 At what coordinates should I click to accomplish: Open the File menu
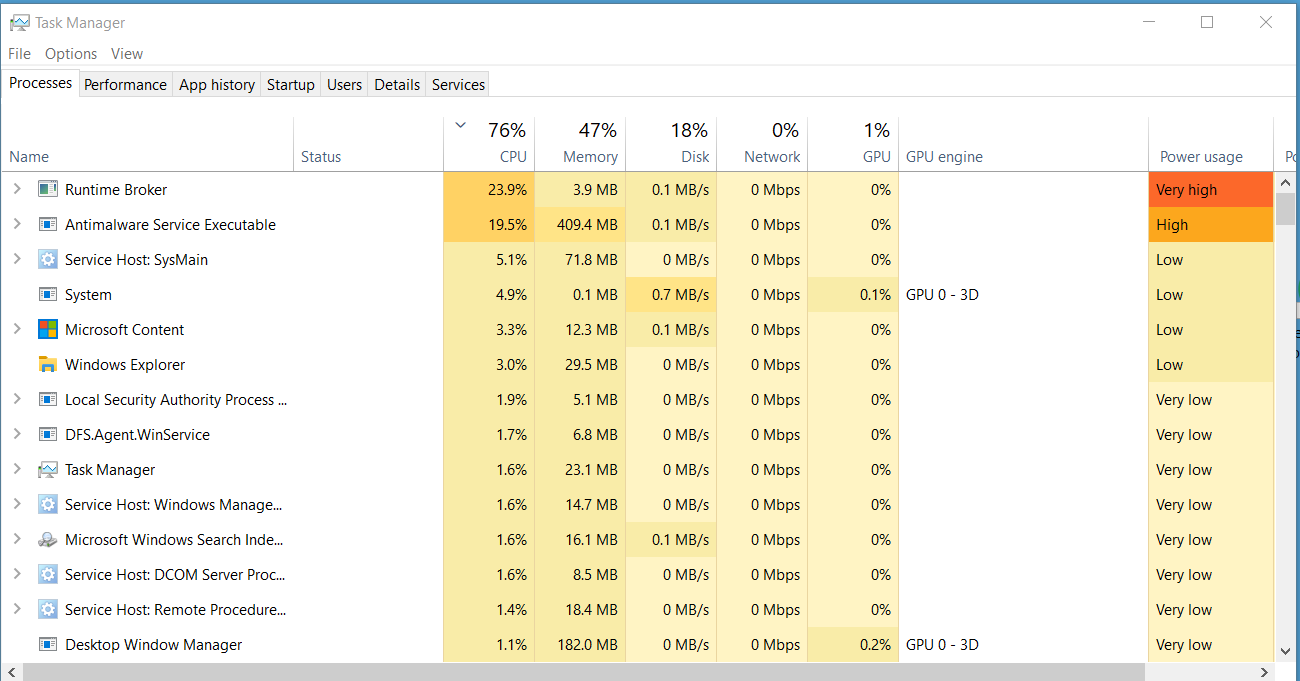[19, 53]
